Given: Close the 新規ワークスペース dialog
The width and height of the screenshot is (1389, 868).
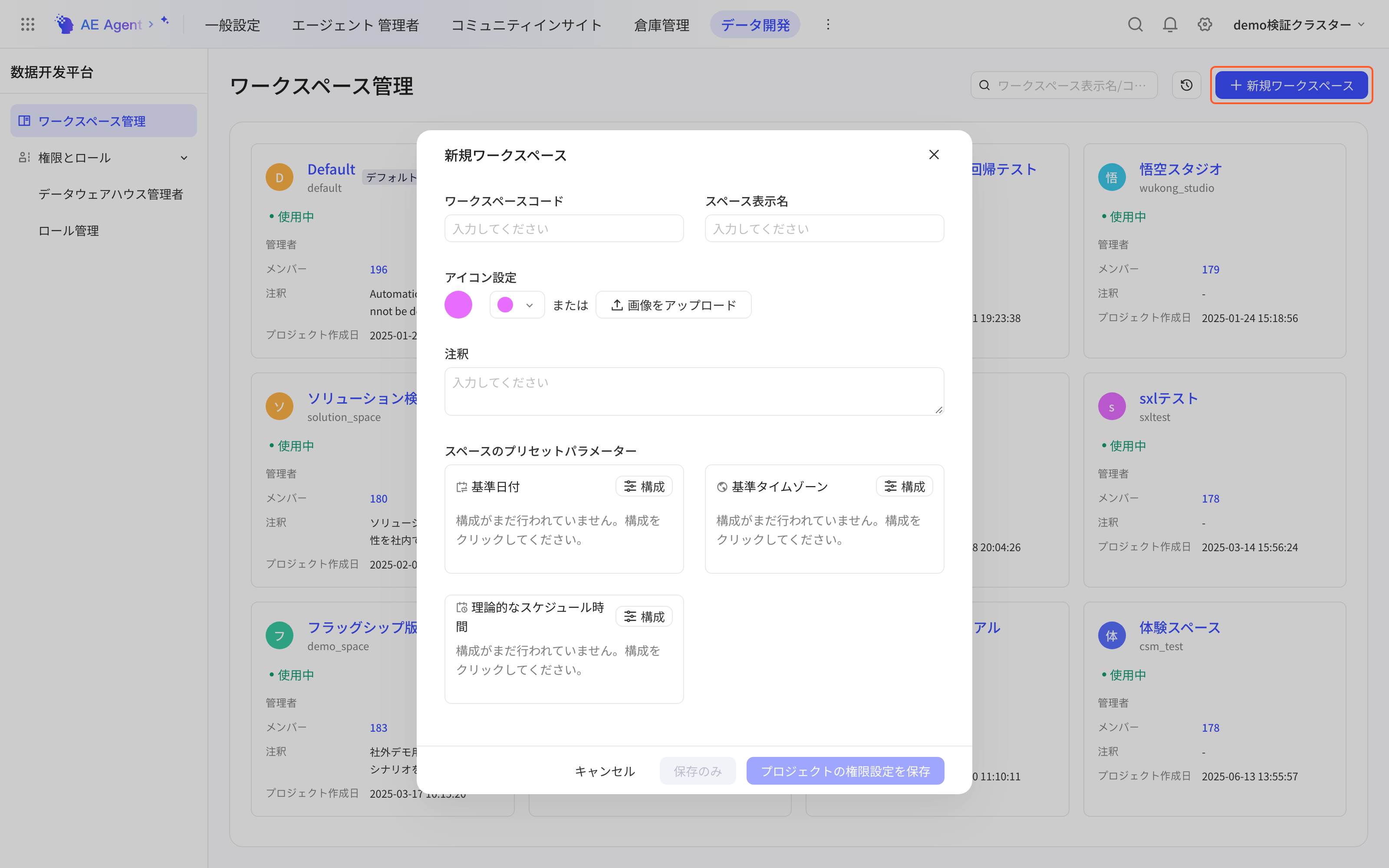Looking at the screenshot, I should click(934, 155).
